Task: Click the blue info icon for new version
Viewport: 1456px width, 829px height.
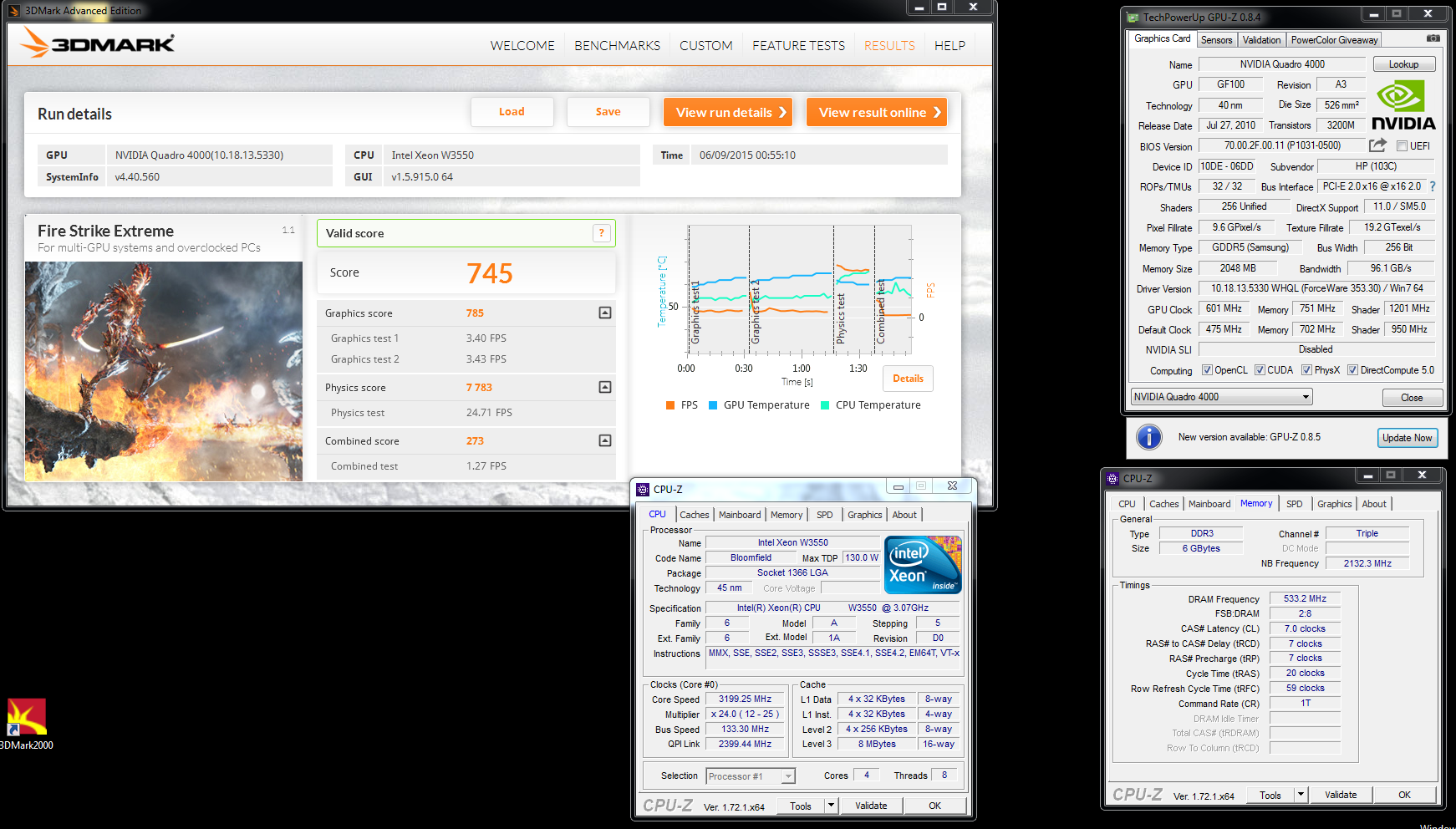Action: 1149,437
